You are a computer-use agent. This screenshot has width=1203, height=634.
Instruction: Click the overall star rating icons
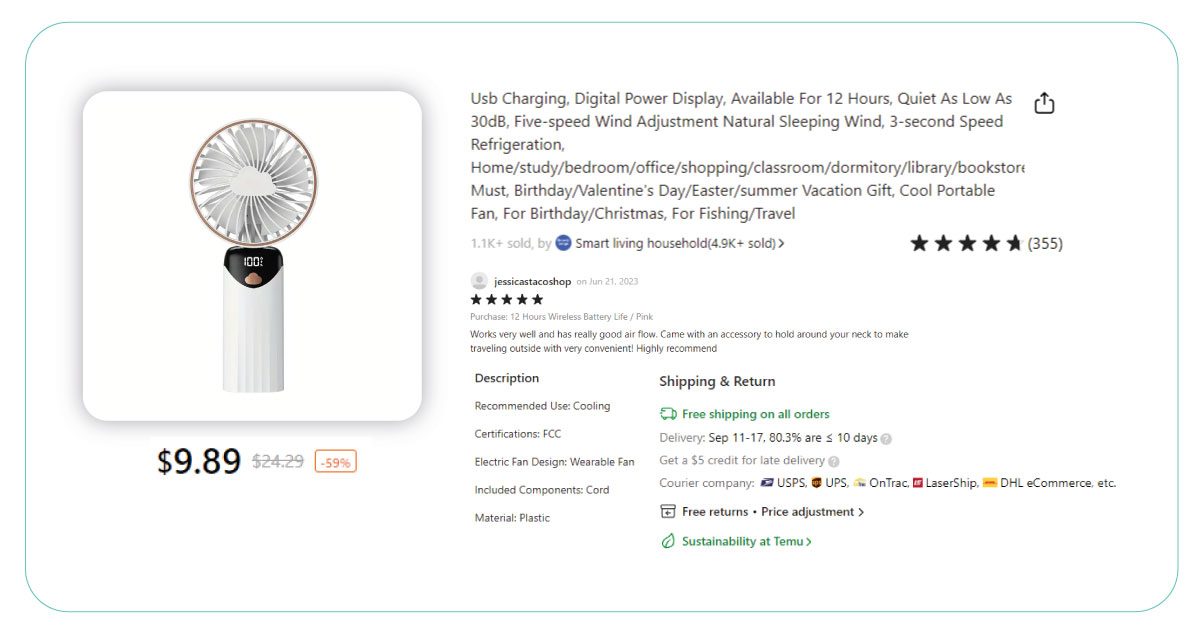tap(966, 243)
